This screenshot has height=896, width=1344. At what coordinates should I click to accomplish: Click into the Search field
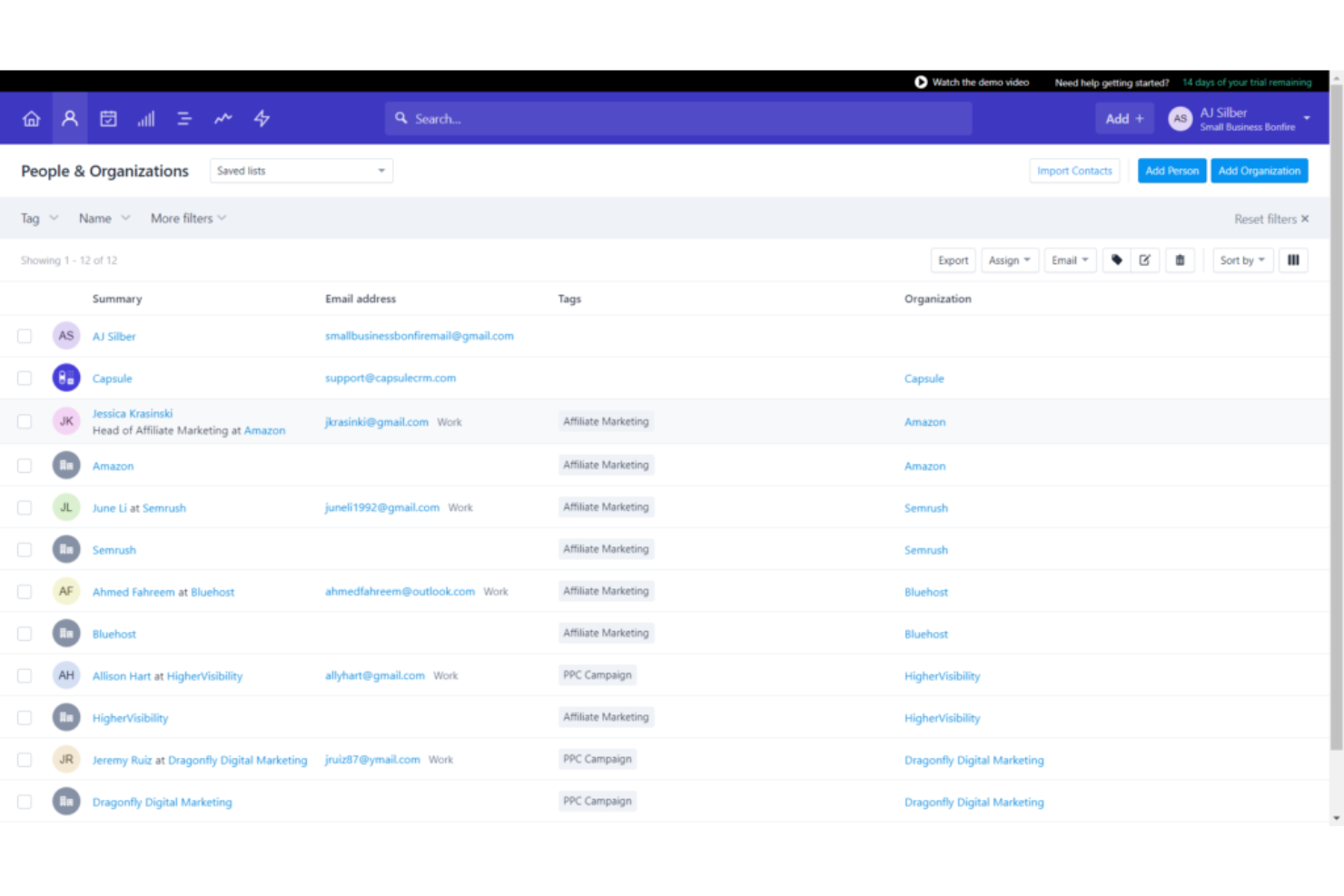pyautogui.click(x=681, y=119)
